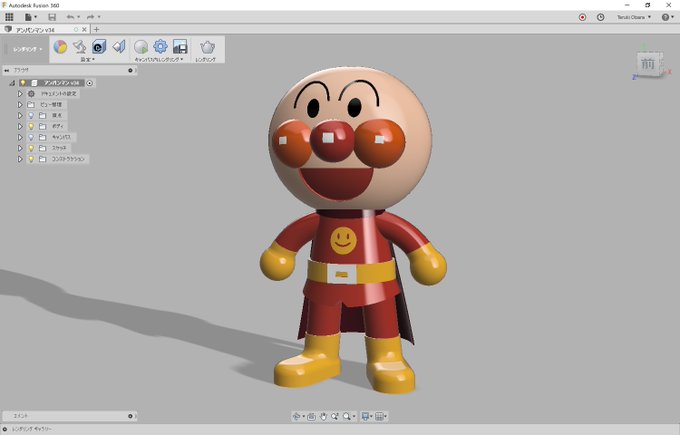Open the 設定 panel dropdown

tap(88, 59)
